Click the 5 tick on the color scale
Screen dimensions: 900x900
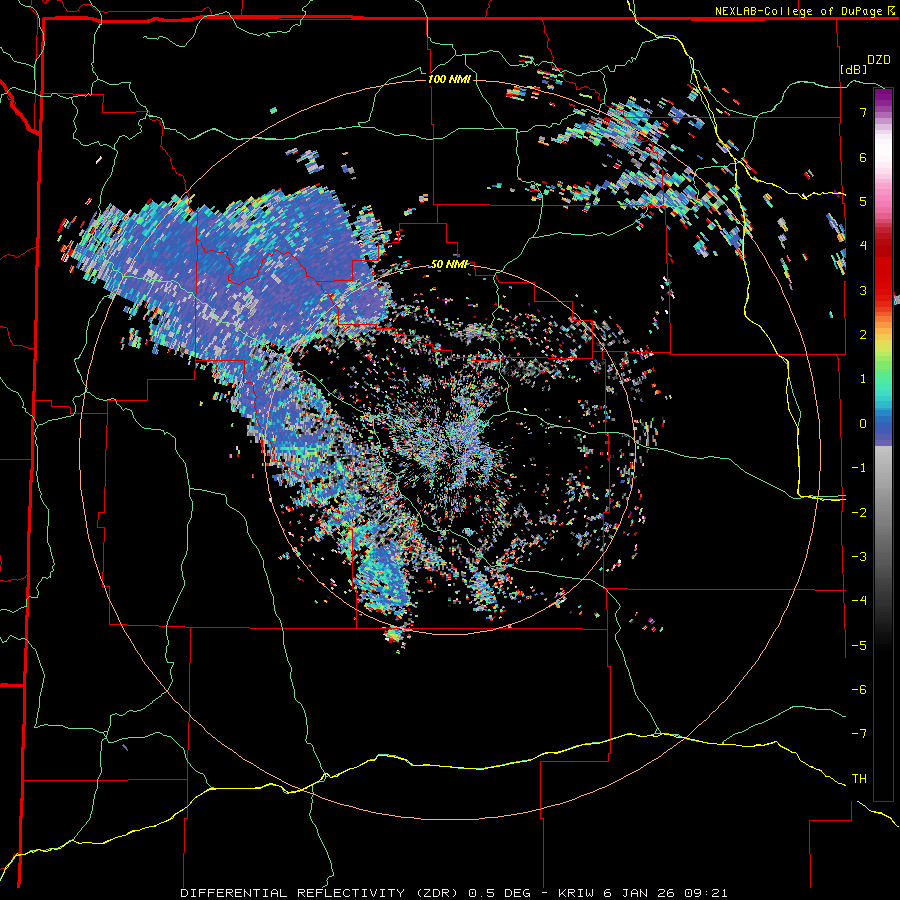coord(863,201)
